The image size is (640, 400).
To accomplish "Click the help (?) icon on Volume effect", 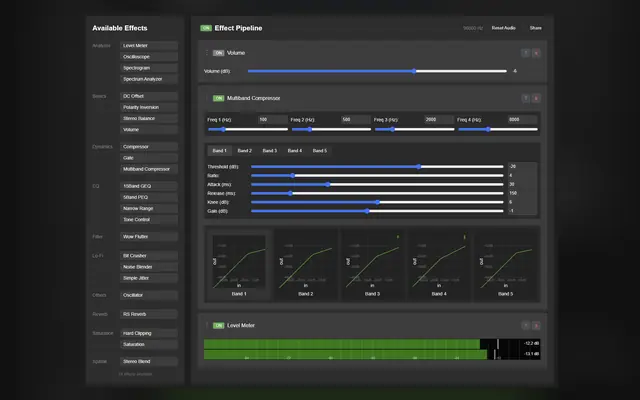I will tap(525, 53).
